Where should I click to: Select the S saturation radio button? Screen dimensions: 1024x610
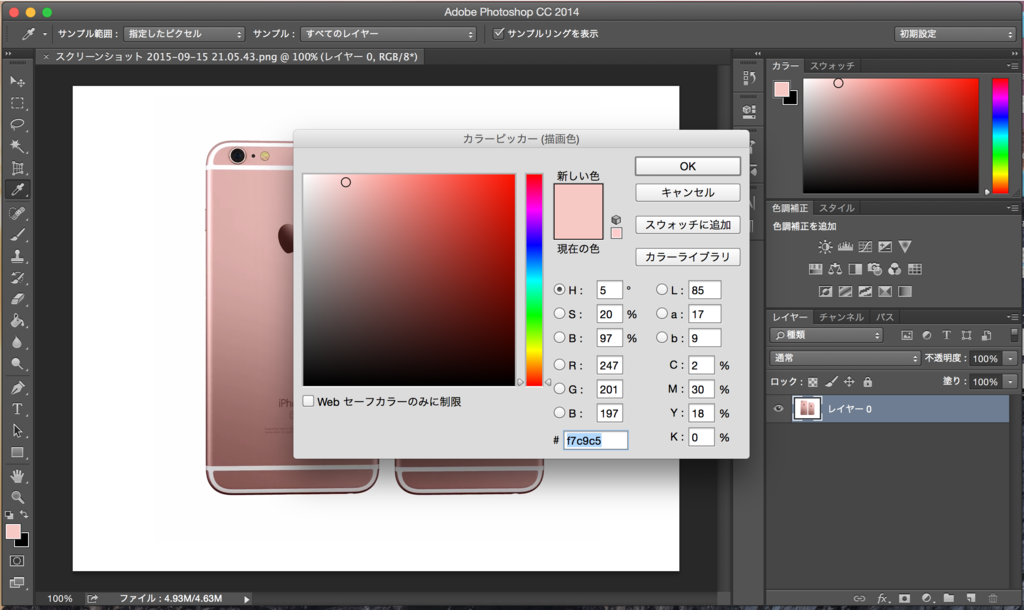[x=559, y=313]
